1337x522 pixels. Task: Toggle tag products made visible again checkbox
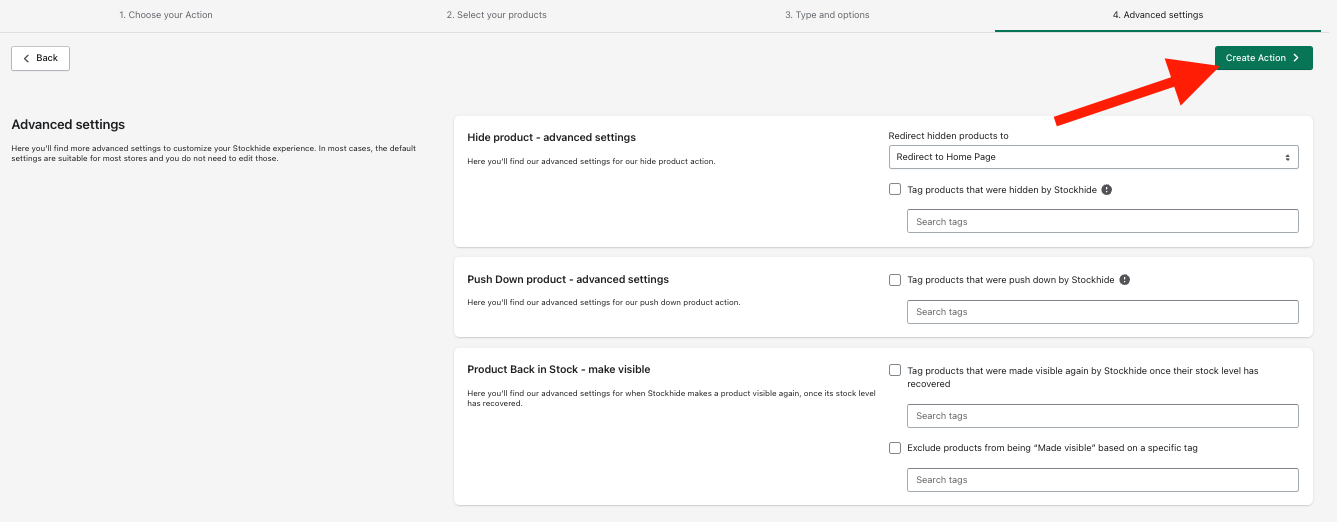895,370
